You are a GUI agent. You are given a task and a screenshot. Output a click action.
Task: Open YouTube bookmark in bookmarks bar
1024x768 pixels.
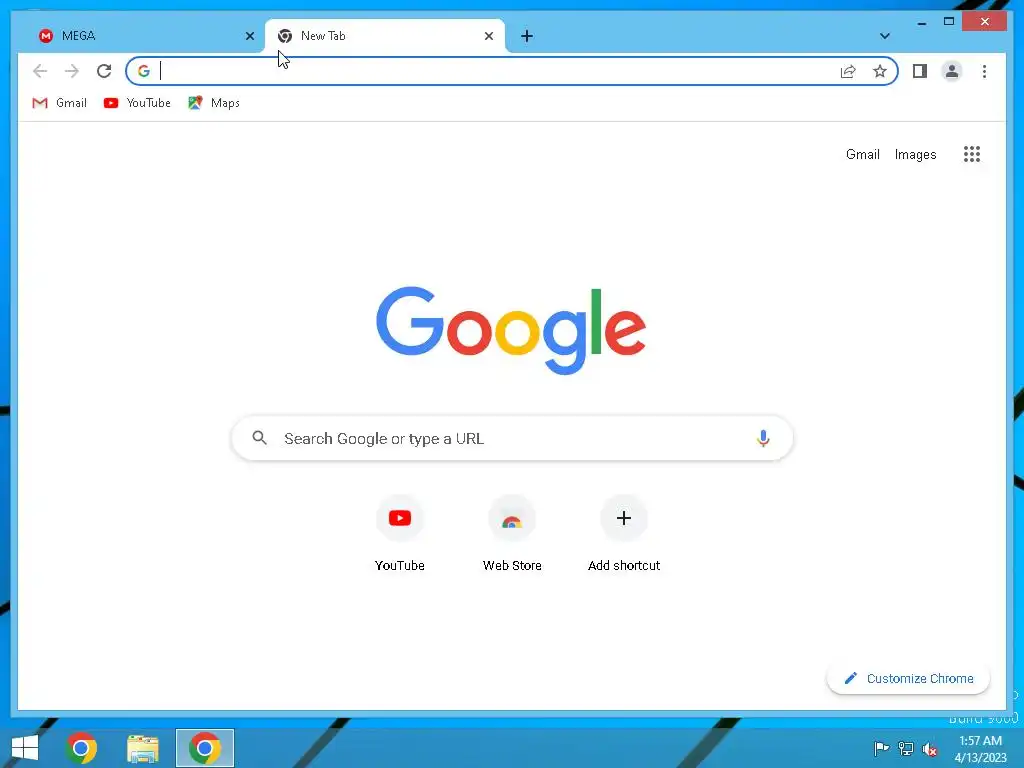point(137,103)
